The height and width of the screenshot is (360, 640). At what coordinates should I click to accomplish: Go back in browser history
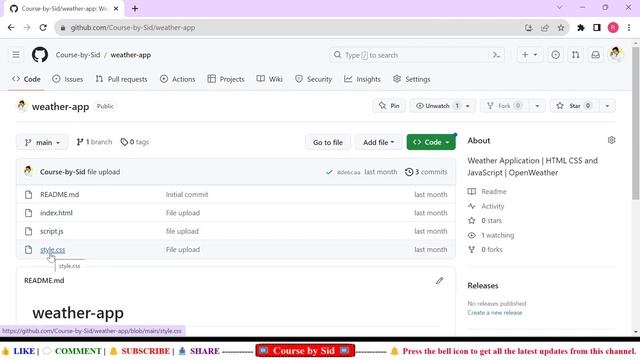(11, 28)
